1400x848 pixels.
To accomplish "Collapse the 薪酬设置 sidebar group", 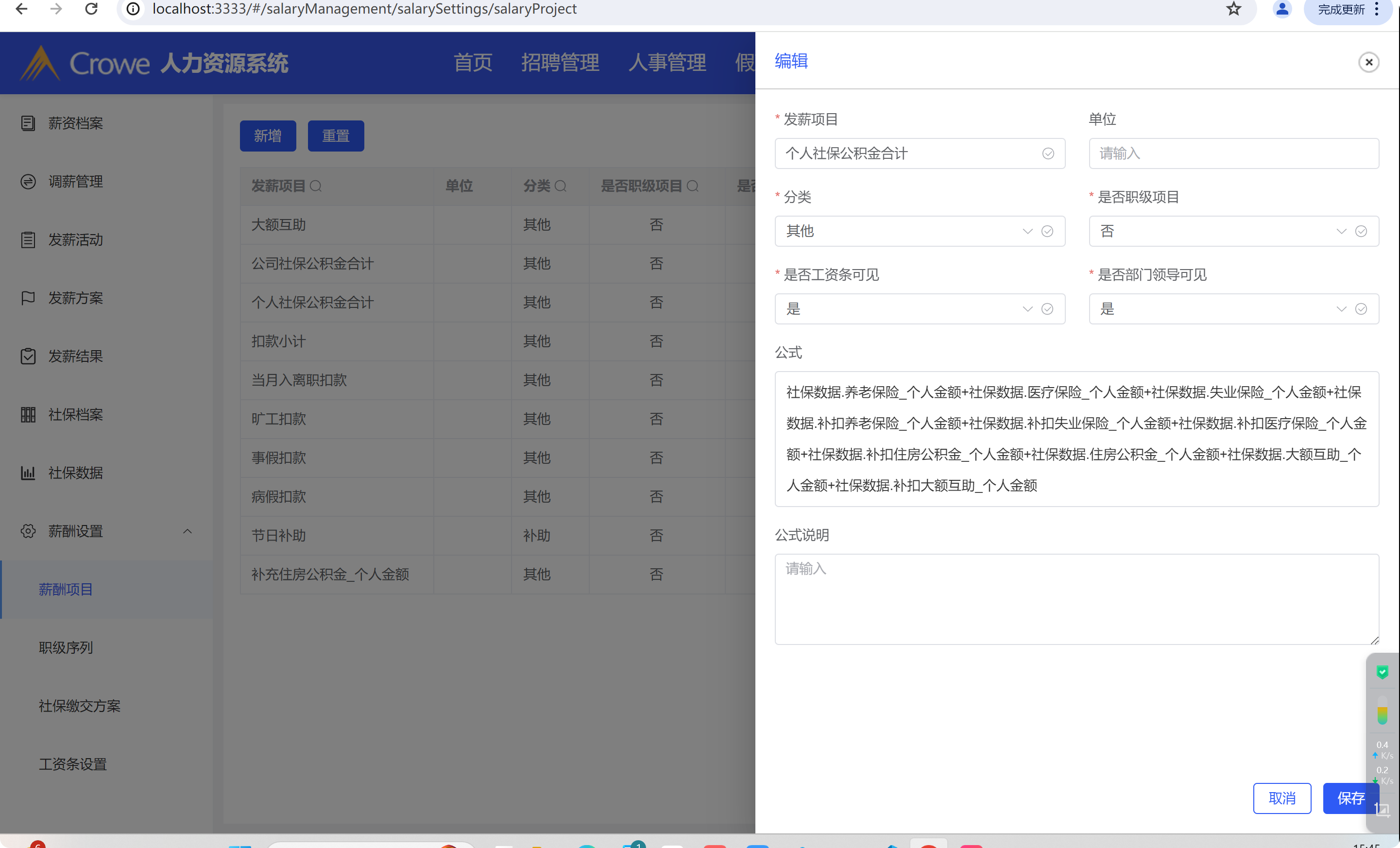I will tap(188, 532).
